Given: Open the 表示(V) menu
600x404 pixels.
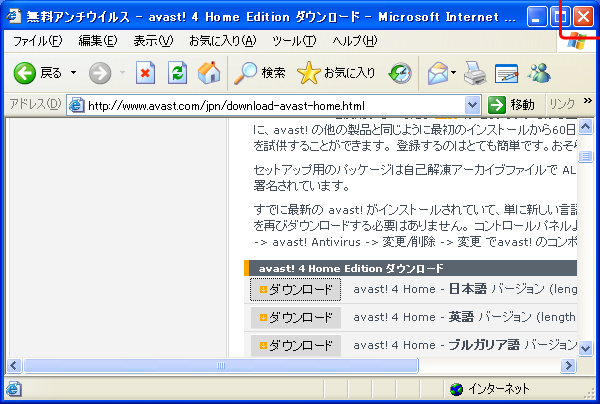Looking at the screenshot, I should click(x=153, y=41).
